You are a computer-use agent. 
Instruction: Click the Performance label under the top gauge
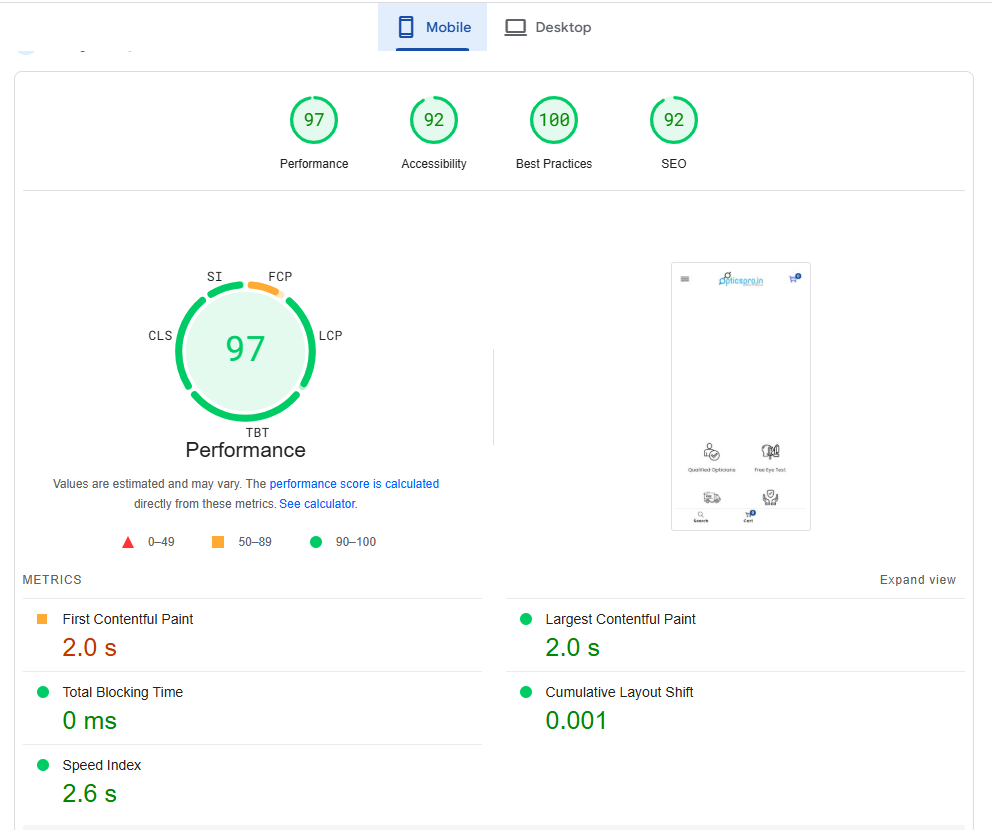(x=314, y=164)
